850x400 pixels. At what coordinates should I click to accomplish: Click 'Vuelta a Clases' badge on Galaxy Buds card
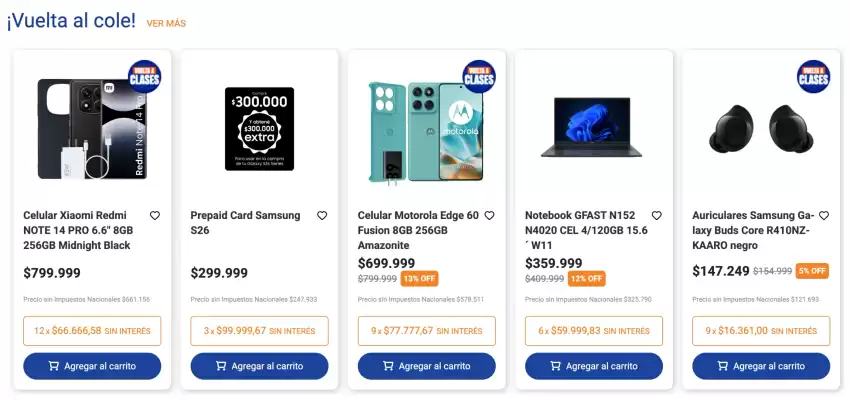pos(813,76)
